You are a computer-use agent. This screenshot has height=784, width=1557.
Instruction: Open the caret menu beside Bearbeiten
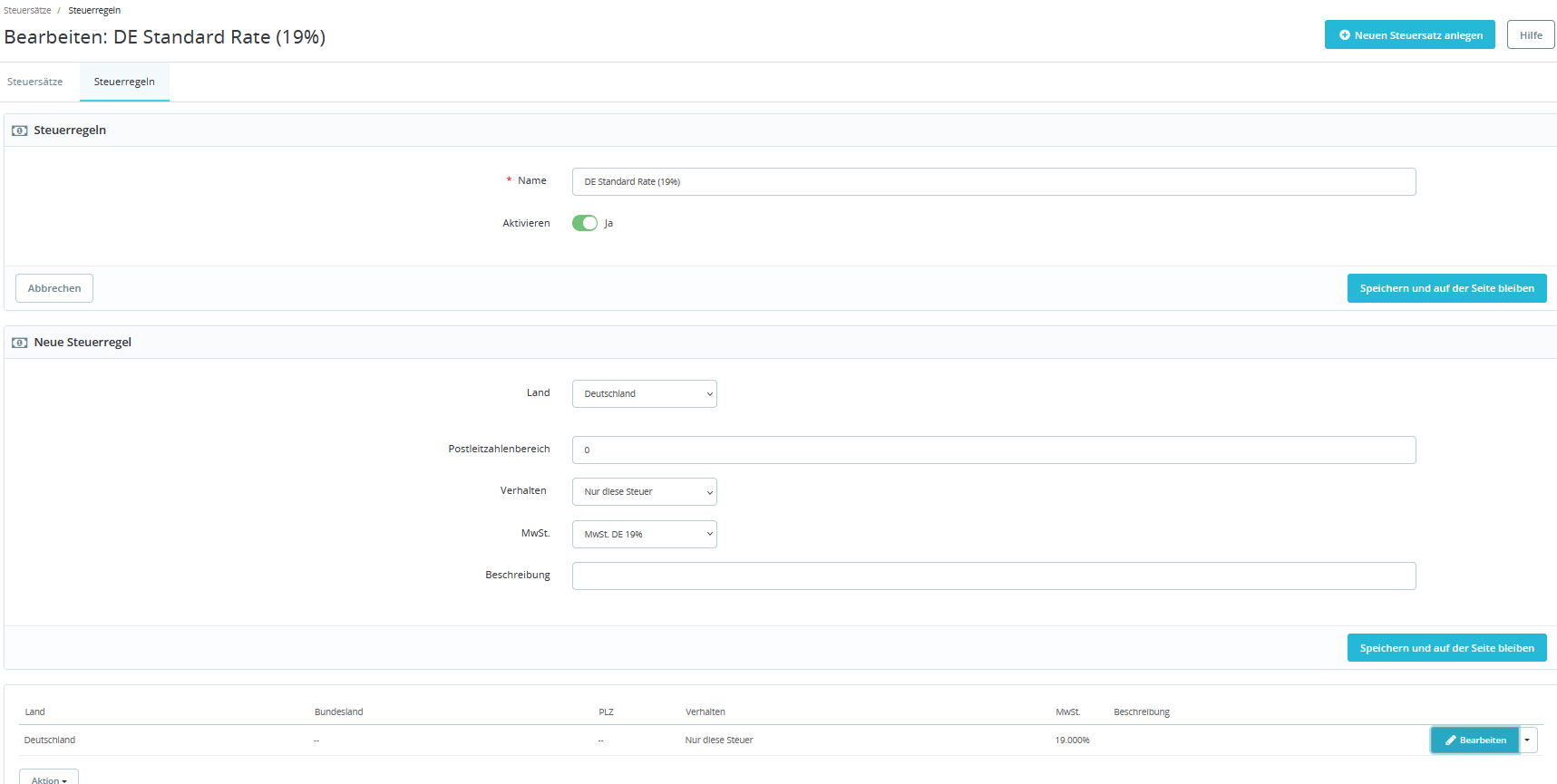[x=1528, y=740]
